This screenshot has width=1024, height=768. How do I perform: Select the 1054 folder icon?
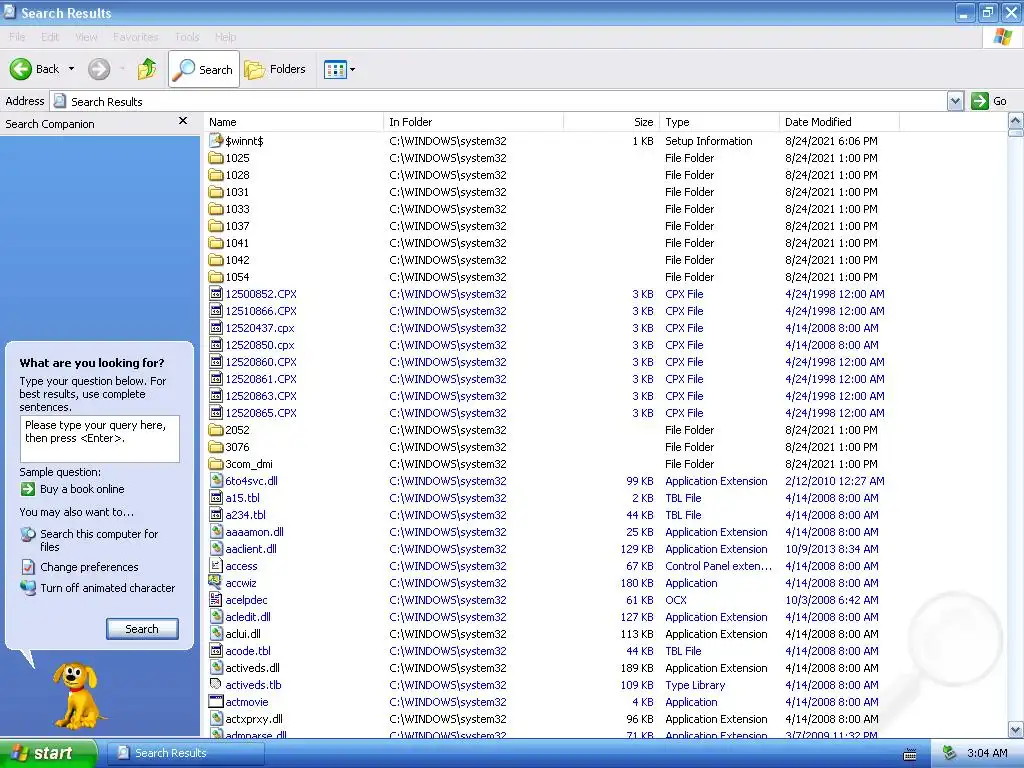pyautogui.click(x=216, y=276)
